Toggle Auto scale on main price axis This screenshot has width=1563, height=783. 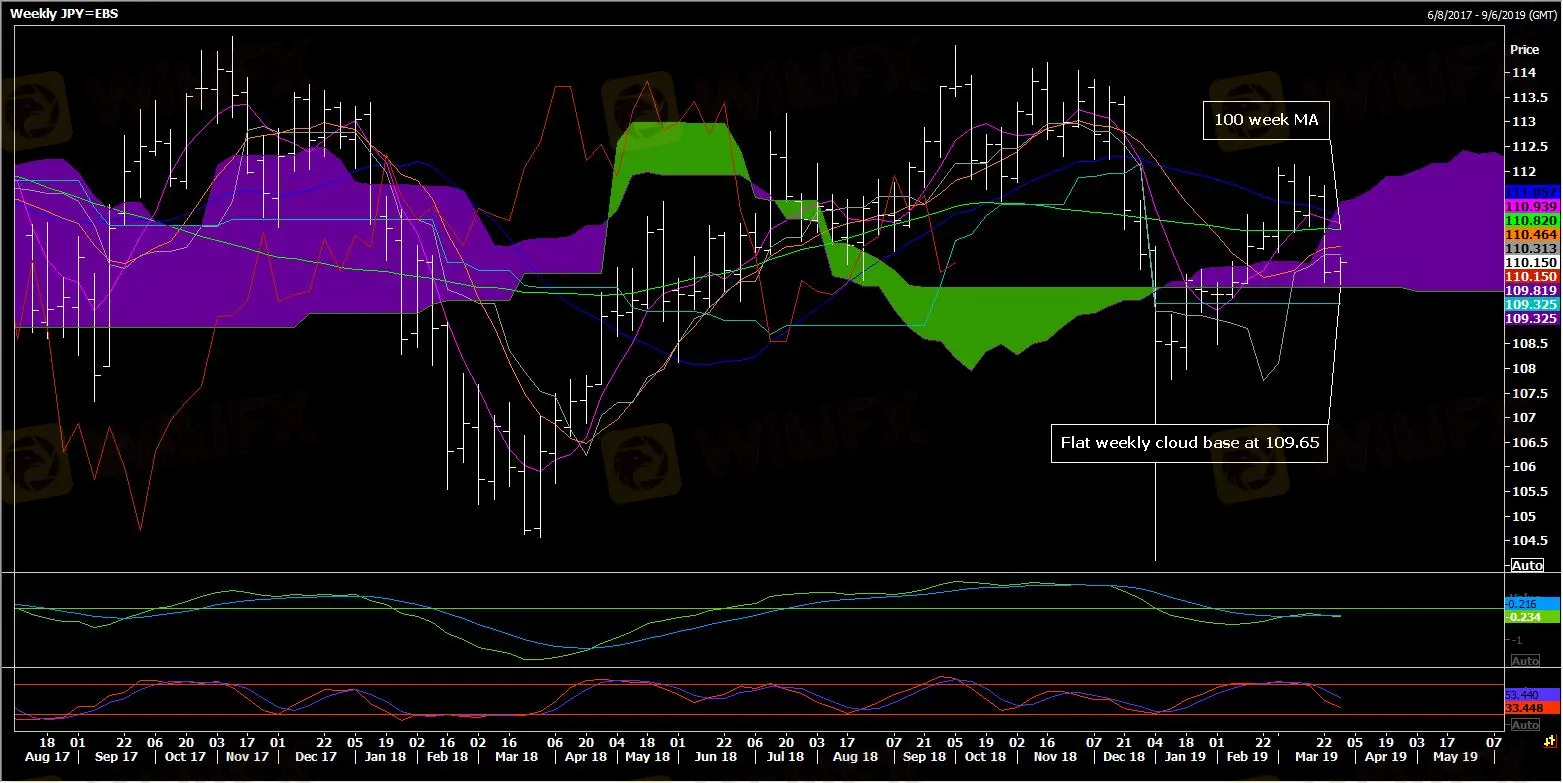tap(1526, 565)
